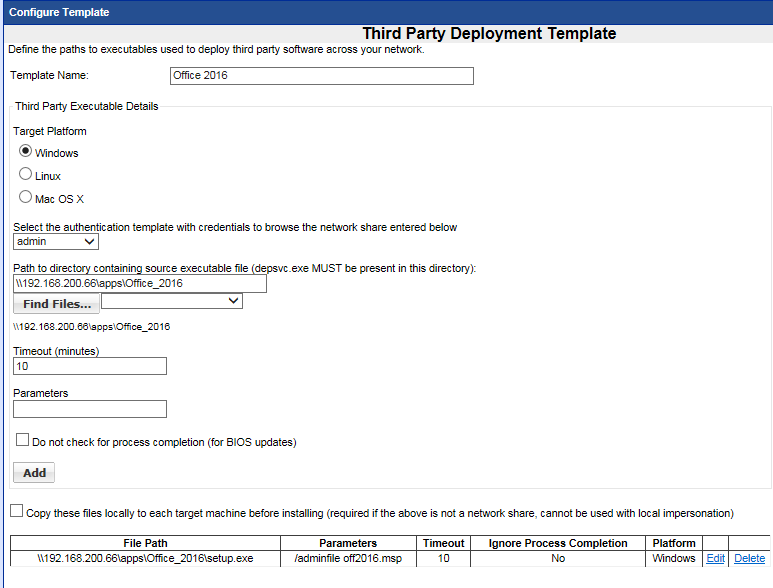Click the source directory path field
This screenshot has width=773, height=588.
pos(140,283)
